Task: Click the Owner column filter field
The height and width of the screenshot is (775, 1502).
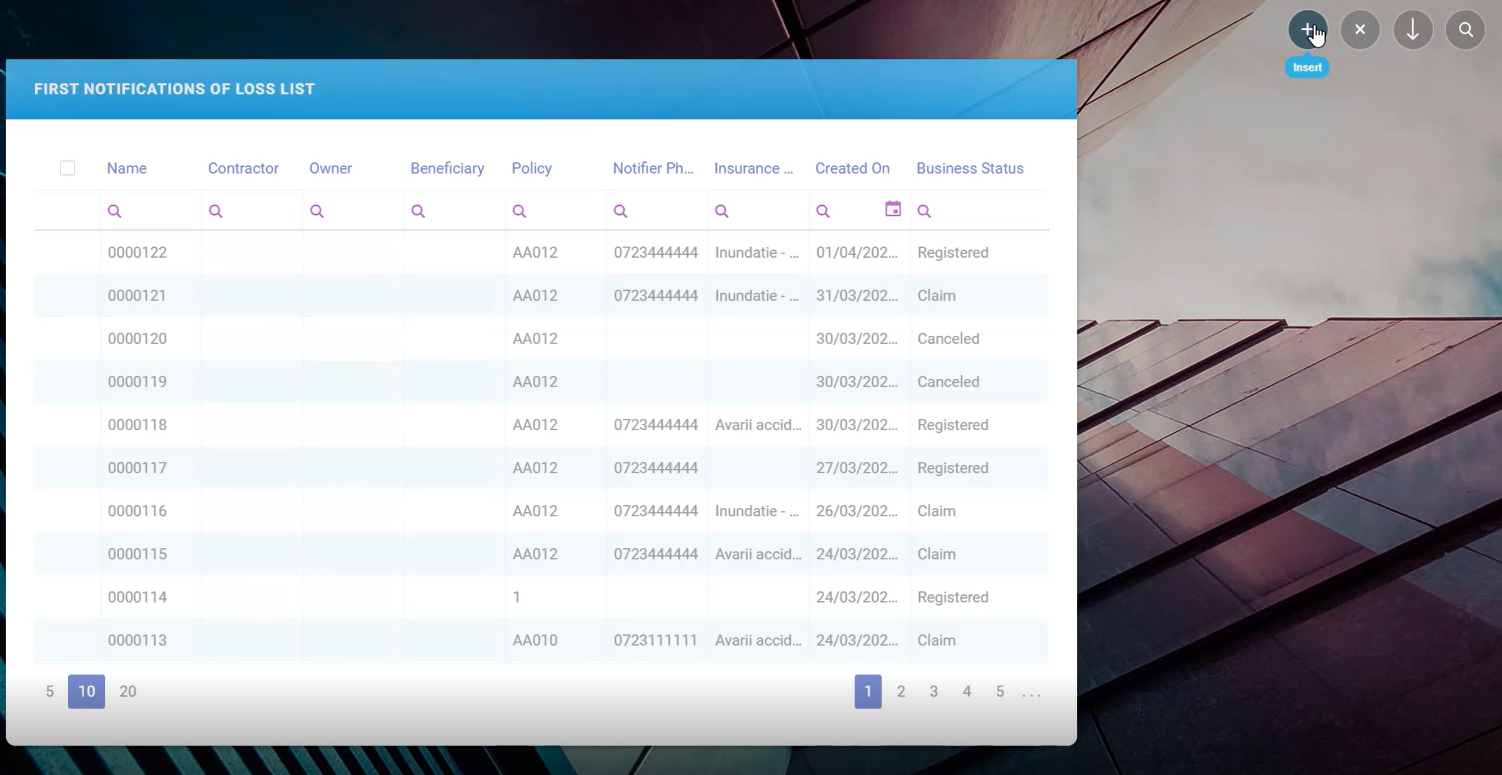Action: [360, 211]
